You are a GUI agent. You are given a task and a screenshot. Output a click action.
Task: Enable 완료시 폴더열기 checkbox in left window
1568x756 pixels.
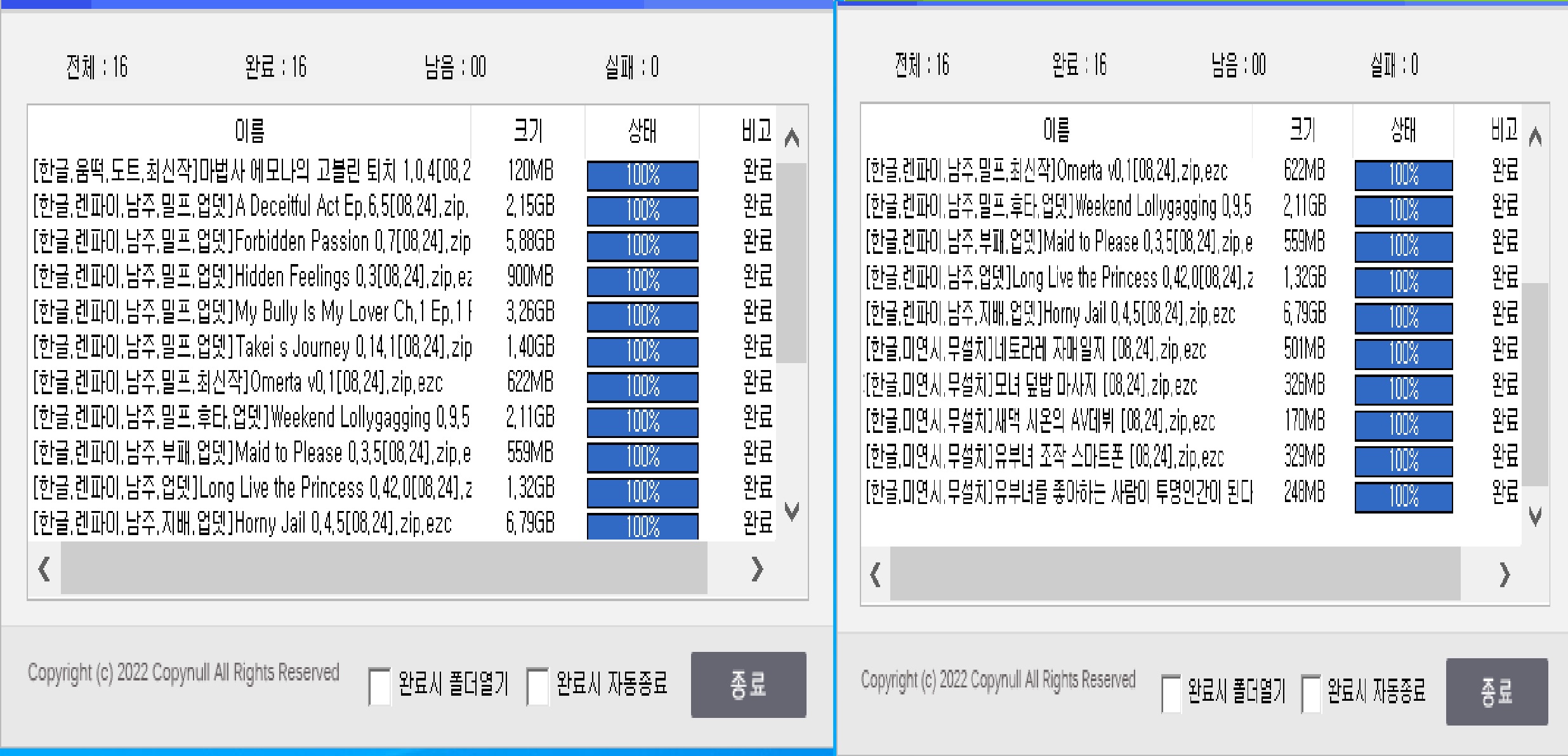coord(379,687)
